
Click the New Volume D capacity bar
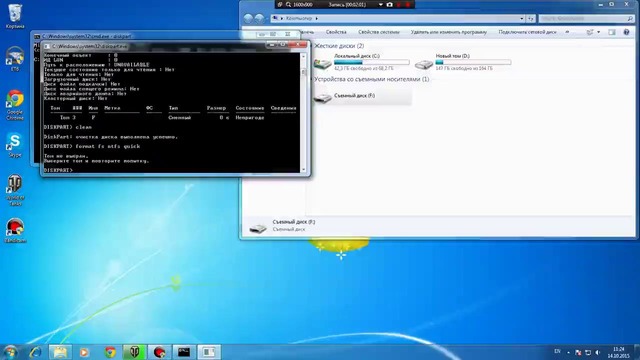click(473, 62)
